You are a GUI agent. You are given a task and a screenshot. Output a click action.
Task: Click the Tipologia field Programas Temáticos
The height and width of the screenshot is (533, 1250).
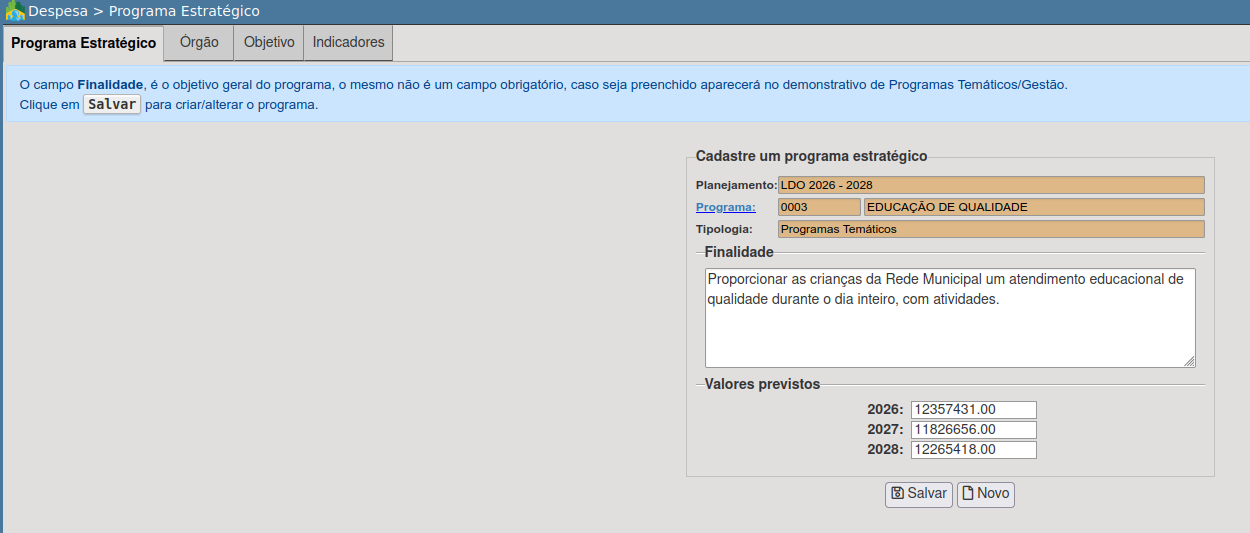[990, 229]
